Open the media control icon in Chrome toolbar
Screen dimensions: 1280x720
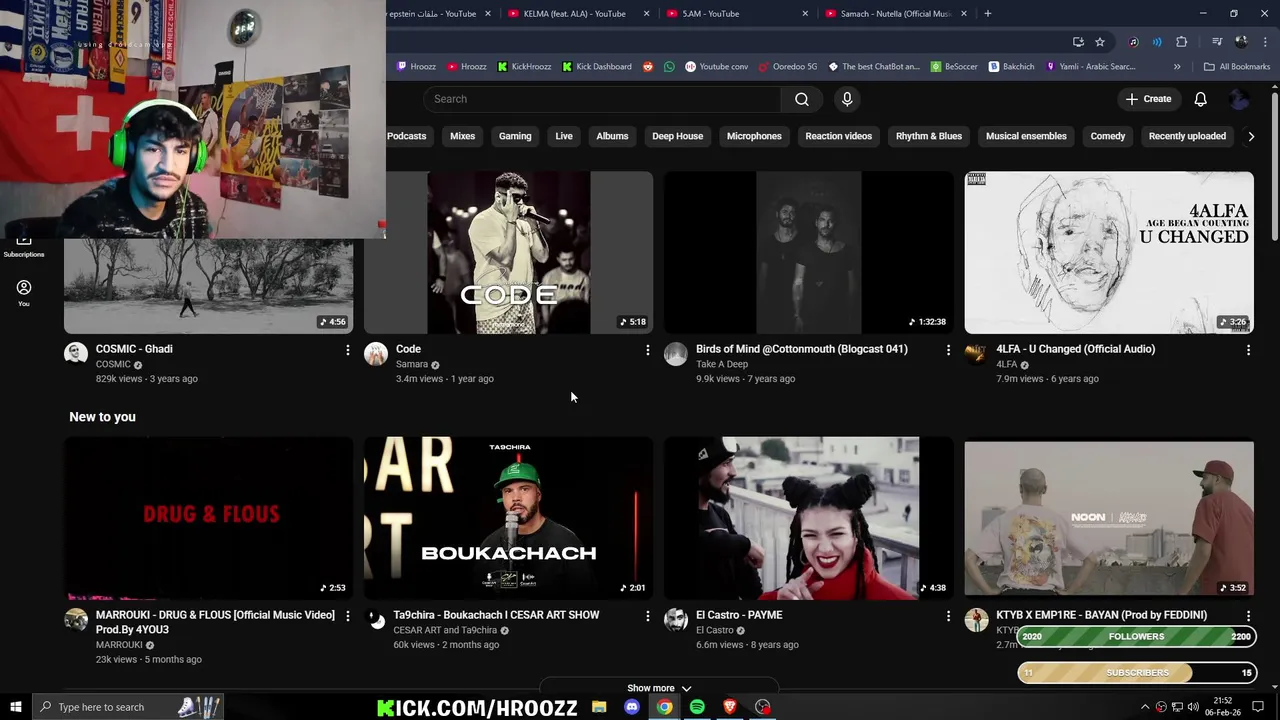coord(1217,42)
